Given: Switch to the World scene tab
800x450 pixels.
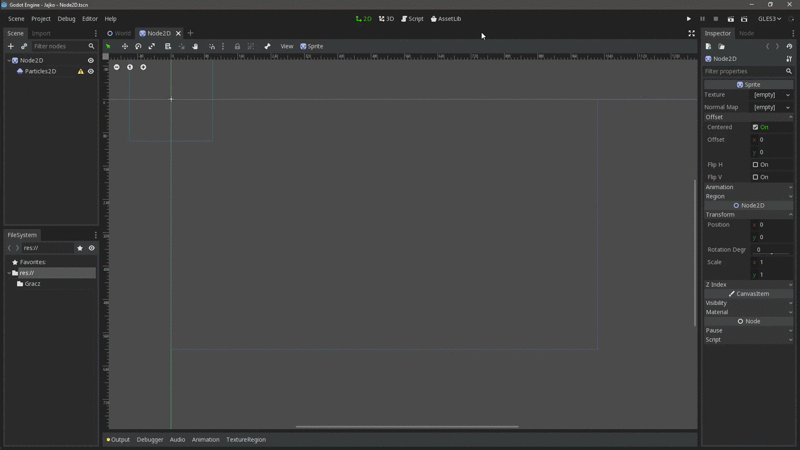Looking at the screenshot, I should tap(118, 33).
